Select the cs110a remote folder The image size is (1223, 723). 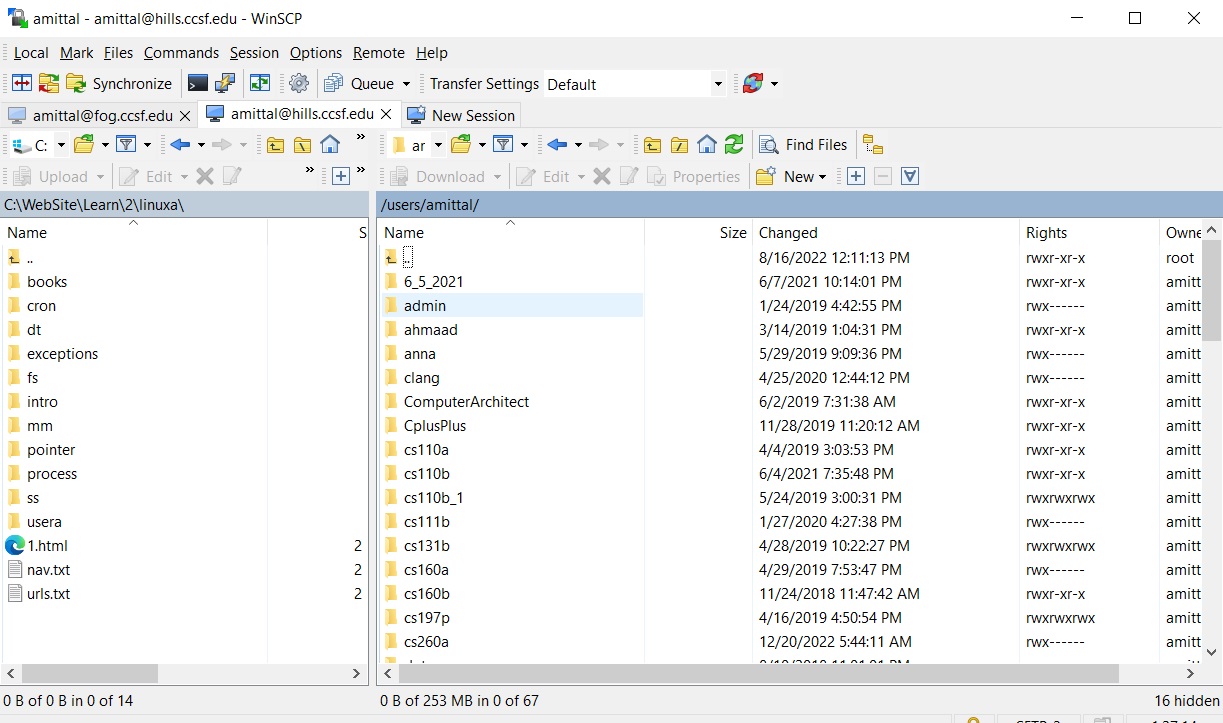tap(426, 450)
